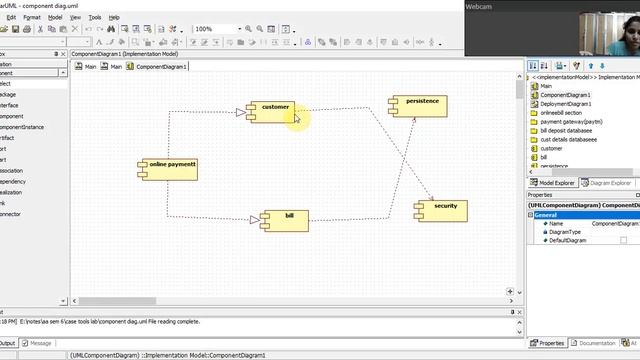
Task: Select 'customer' item in the Model Explorer tree
Action: [551, 149]
